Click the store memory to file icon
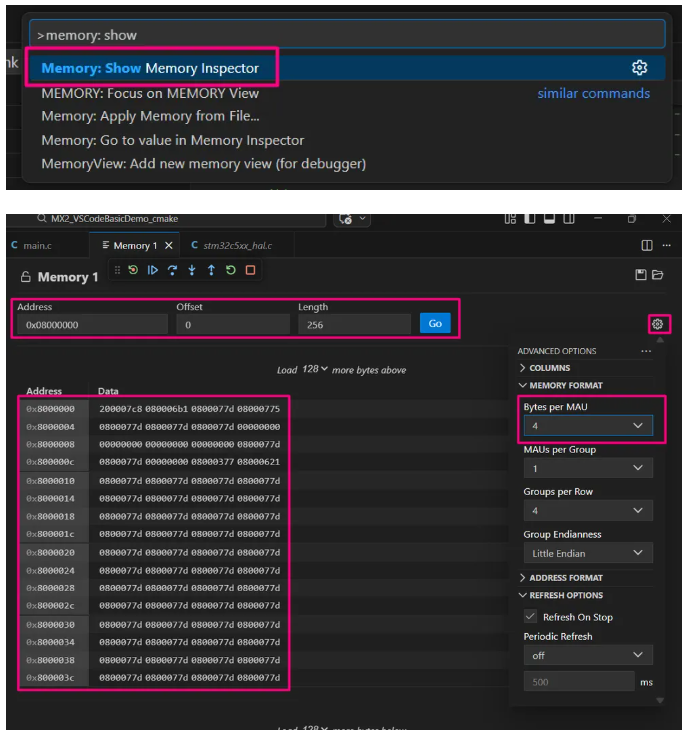Screen dimensions: 687x735 [640, 275]
